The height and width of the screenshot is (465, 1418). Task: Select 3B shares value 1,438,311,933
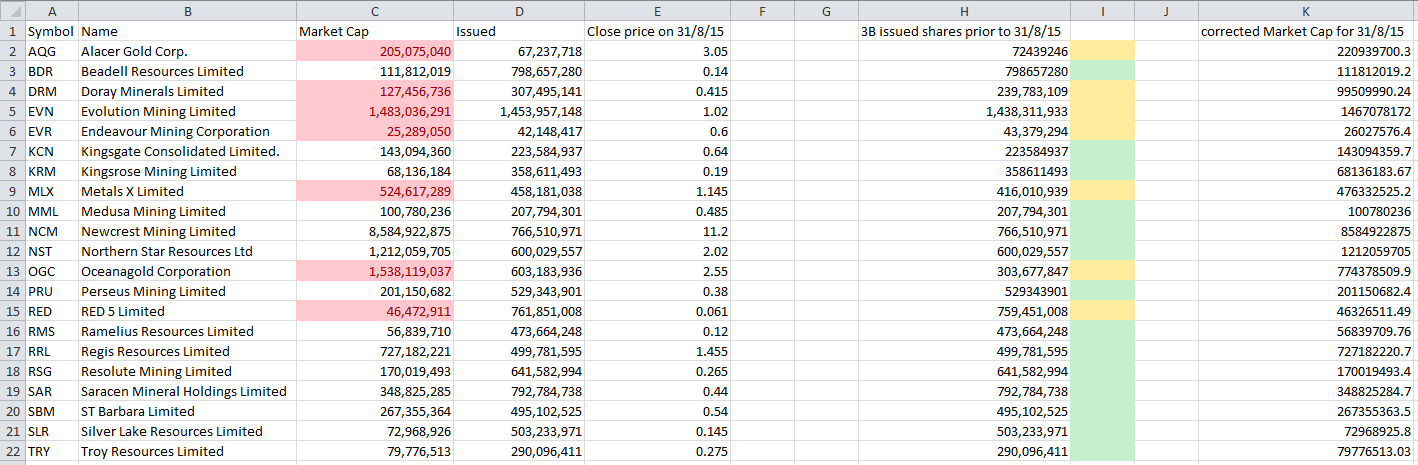pyautogui.click(x=964, y=111)
